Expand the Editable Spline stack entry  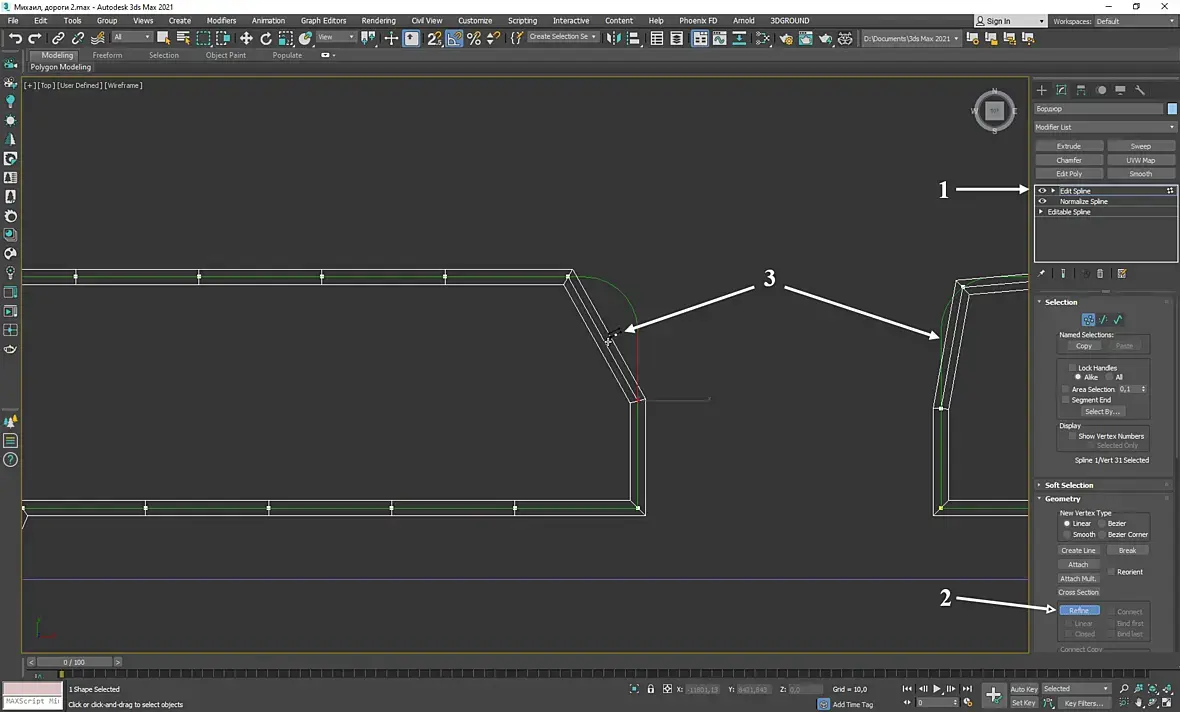click(x=1041, y=212)
